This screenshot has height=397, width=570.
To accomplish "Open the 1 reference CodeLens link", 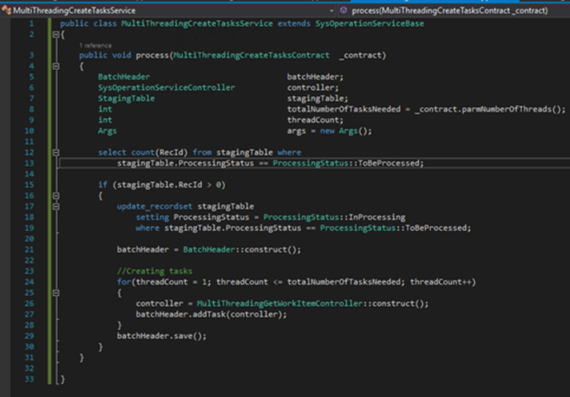I will coord(95,45).
